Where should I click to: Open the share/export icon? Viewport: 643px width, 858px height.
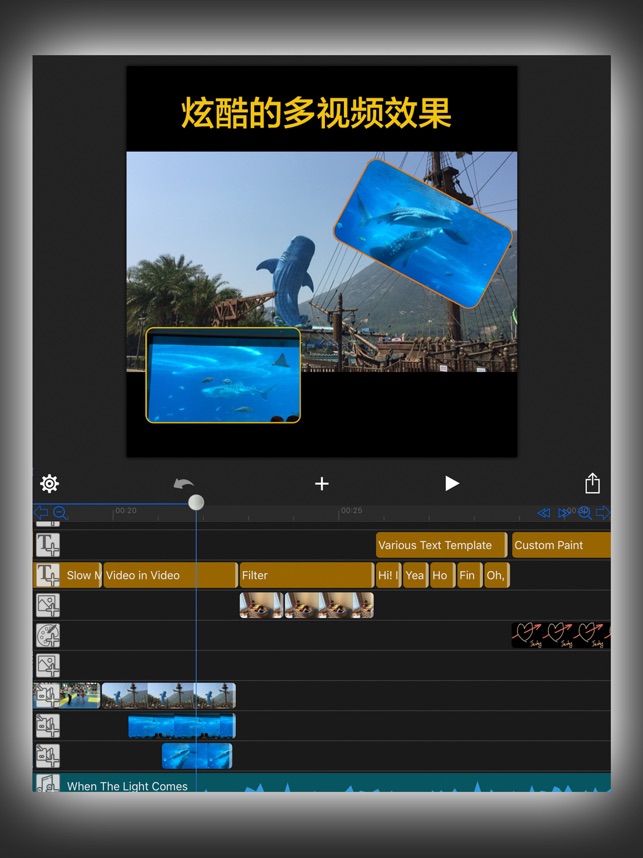[592, 484]
